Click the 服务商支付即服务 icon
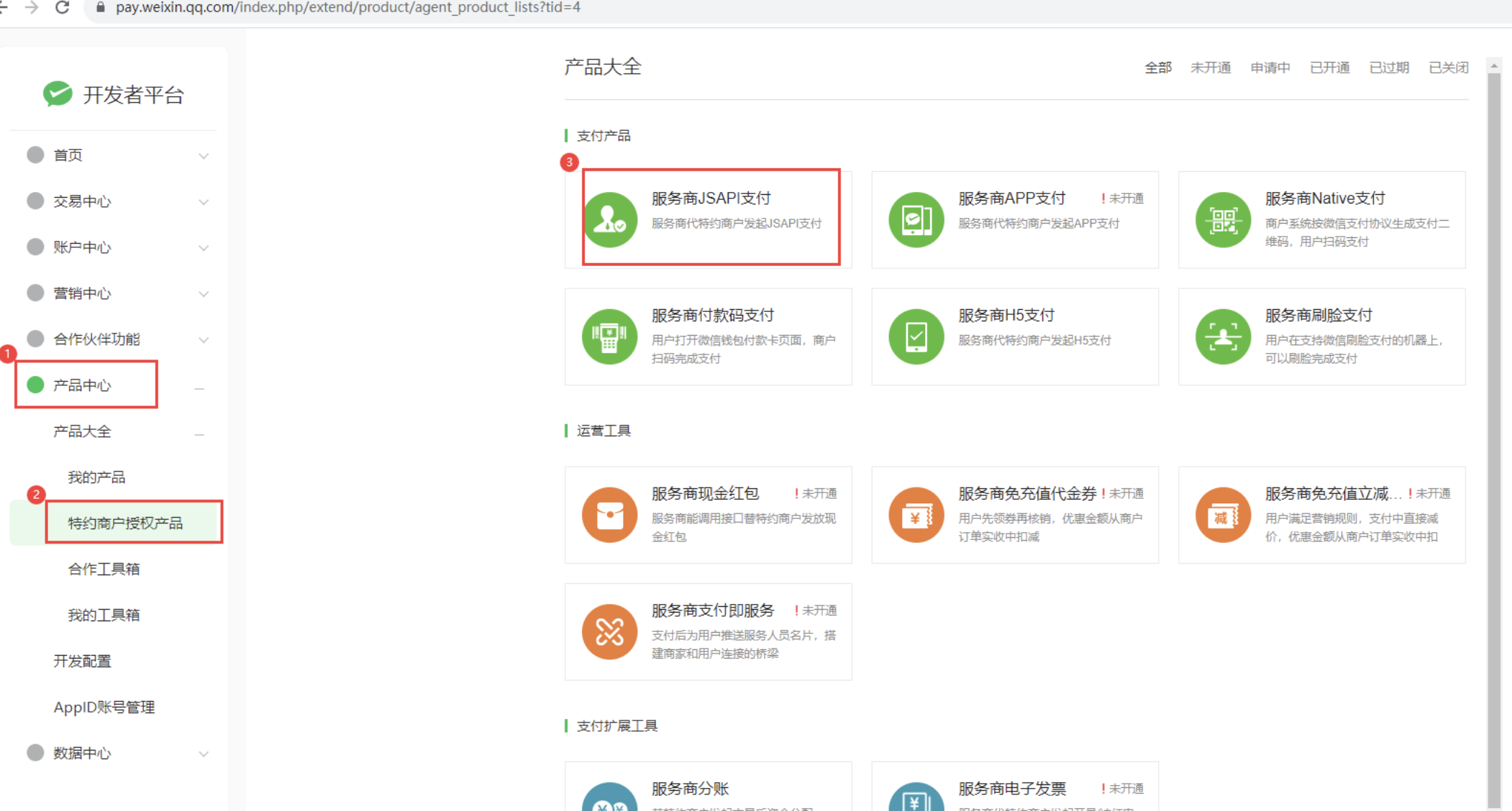Screen dimensions: 1512x811 (x=609, y=632)
